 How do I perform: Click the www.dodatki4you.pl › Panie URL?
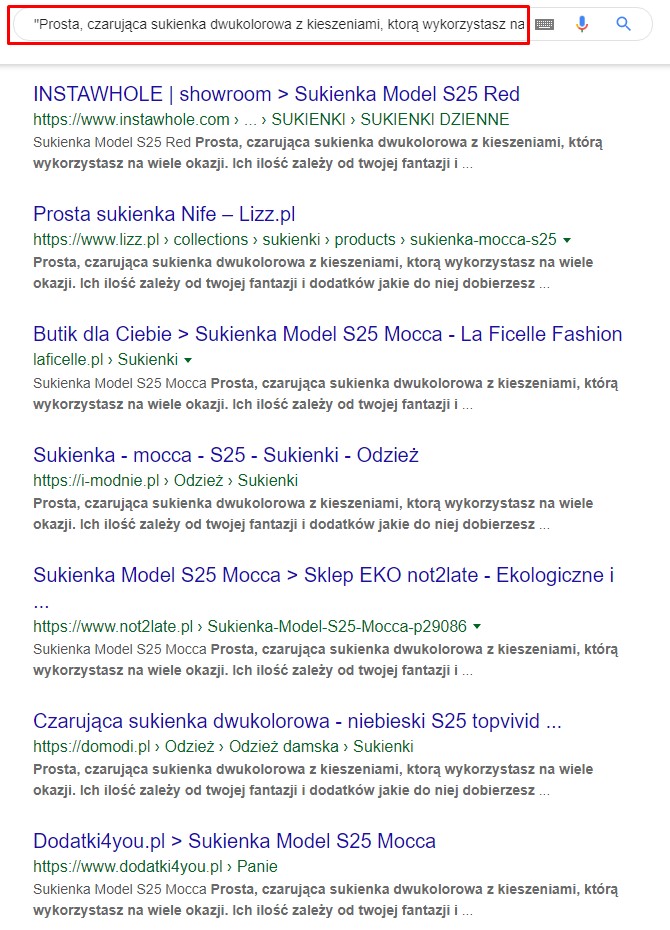[x=155, y=866]
